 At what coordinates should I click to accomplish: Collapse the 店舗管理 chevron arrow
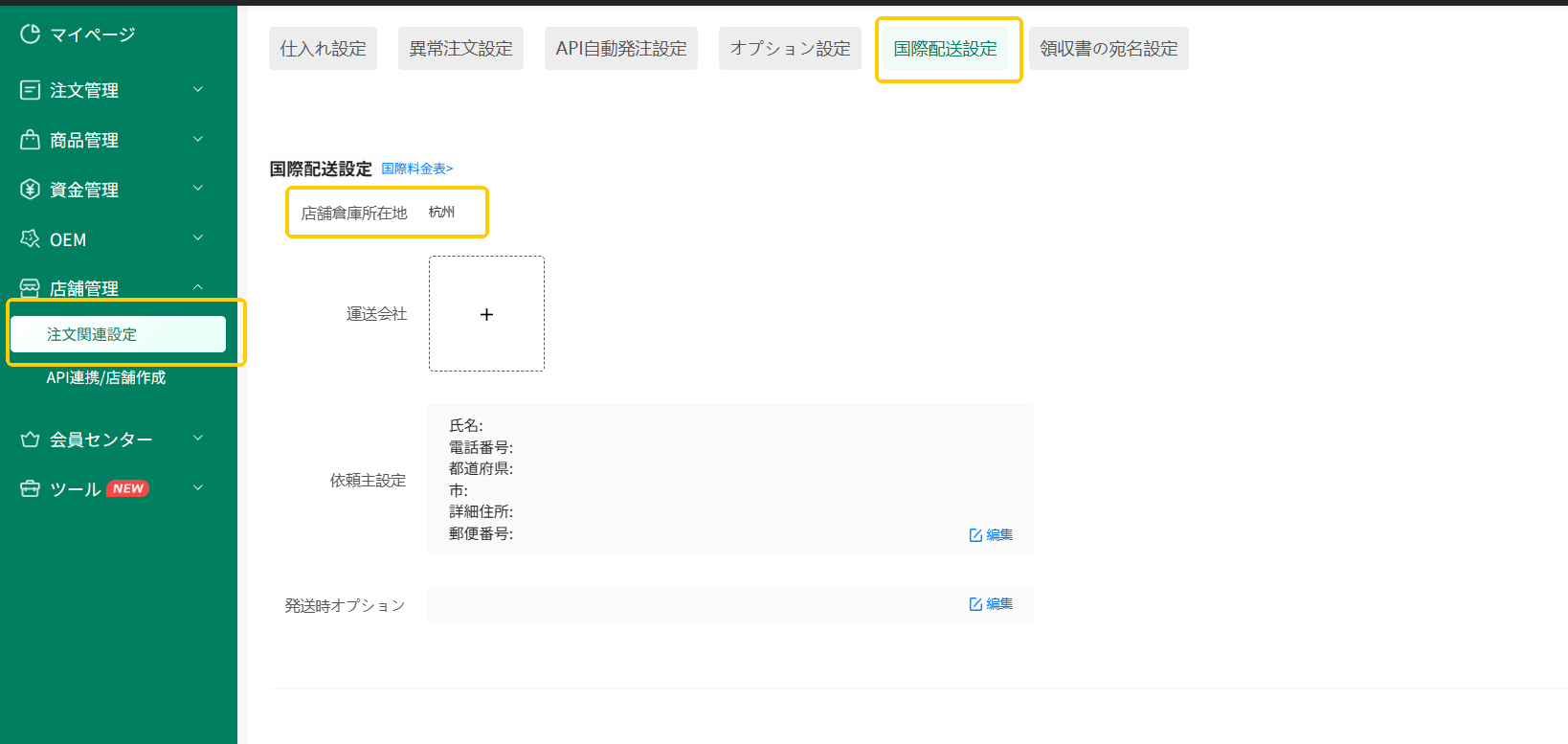coord(198,287)
